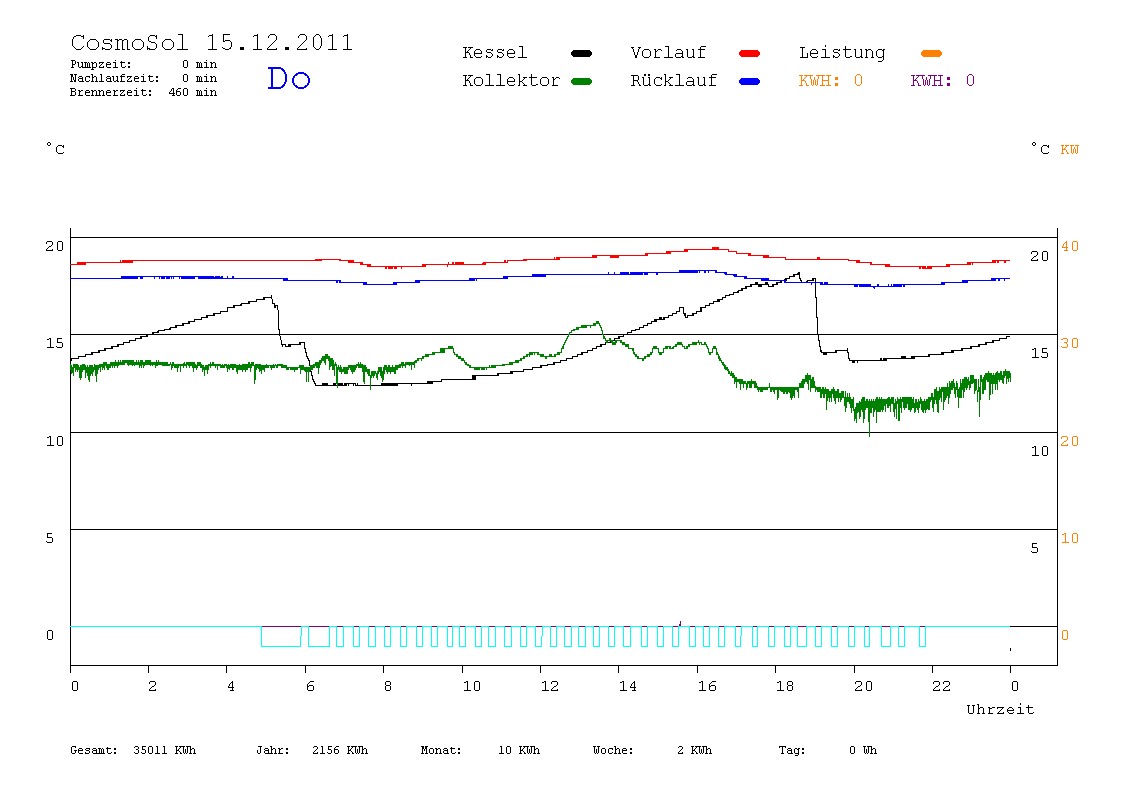Click the orange Leistung legend swatch
Viewport: 1148px width, 812px height.
(x=931, y=53)
